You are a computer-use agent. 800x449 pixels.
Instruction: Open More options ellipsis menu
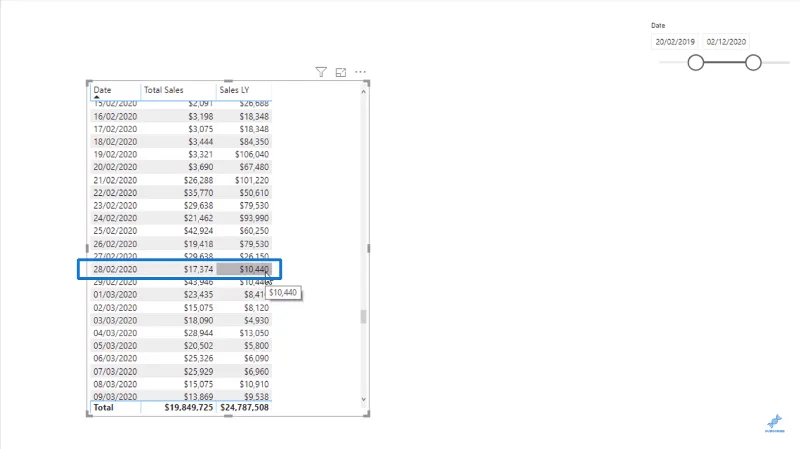click(360, 72)
